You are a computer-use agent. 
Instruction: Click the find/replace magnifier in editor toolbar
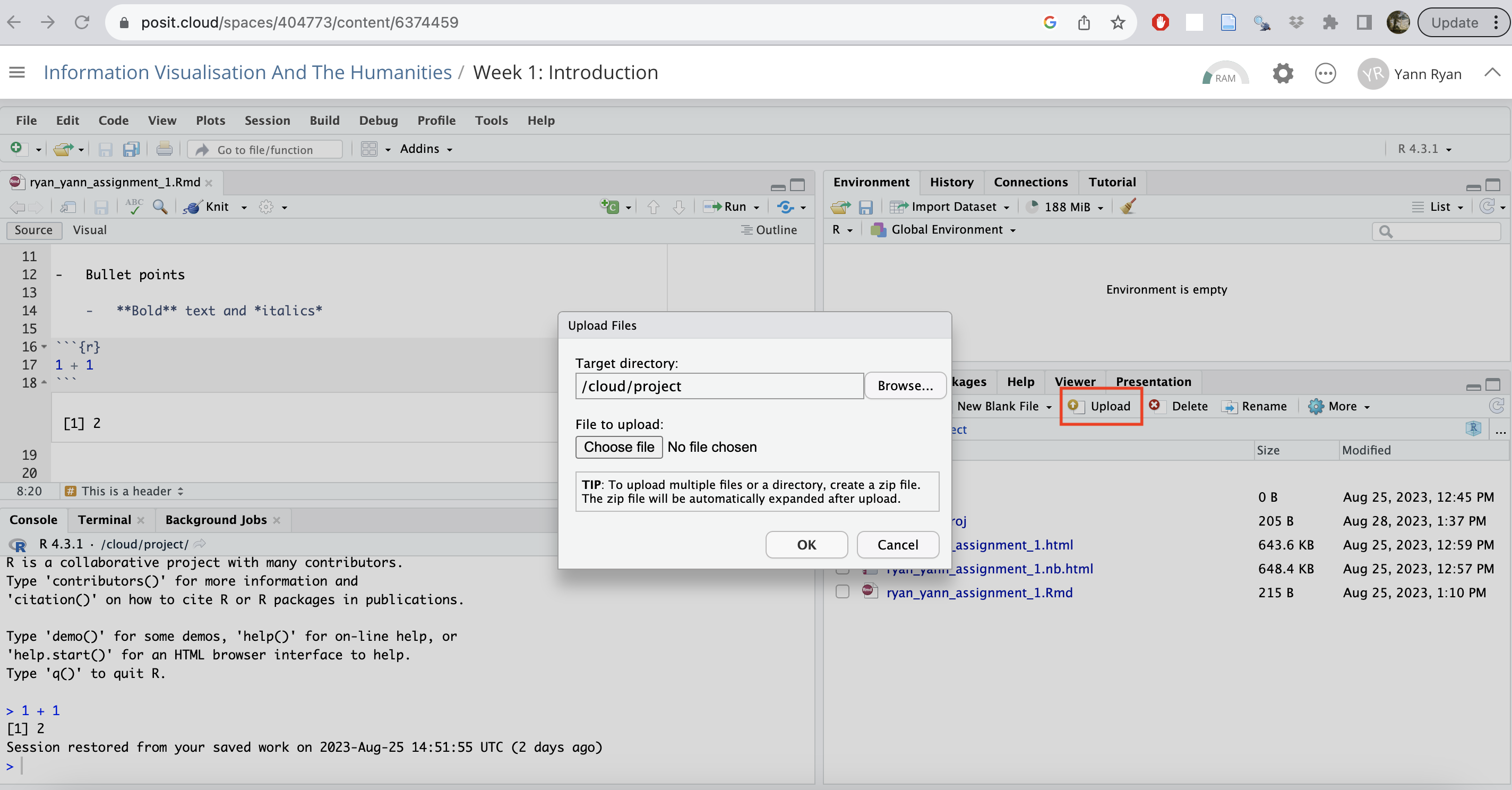160,207
